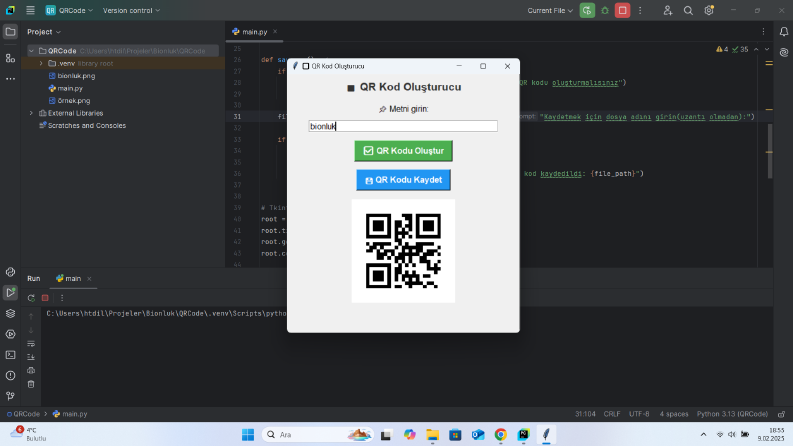Open the Code With Me icon
Image resolution: width=793 pixels, height=446 pixels.
point(668,10)
